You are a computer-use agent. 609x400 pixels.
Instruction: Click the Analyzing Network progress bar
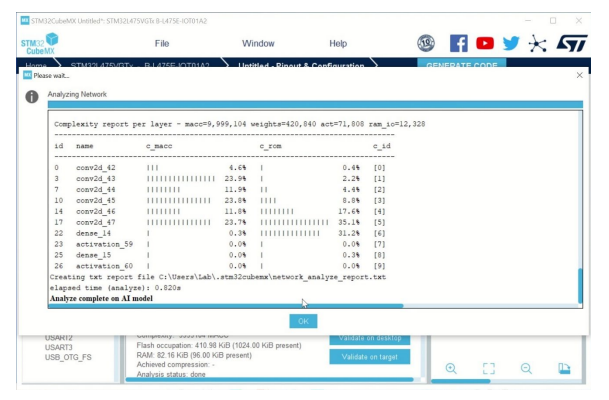coord(315,104)
